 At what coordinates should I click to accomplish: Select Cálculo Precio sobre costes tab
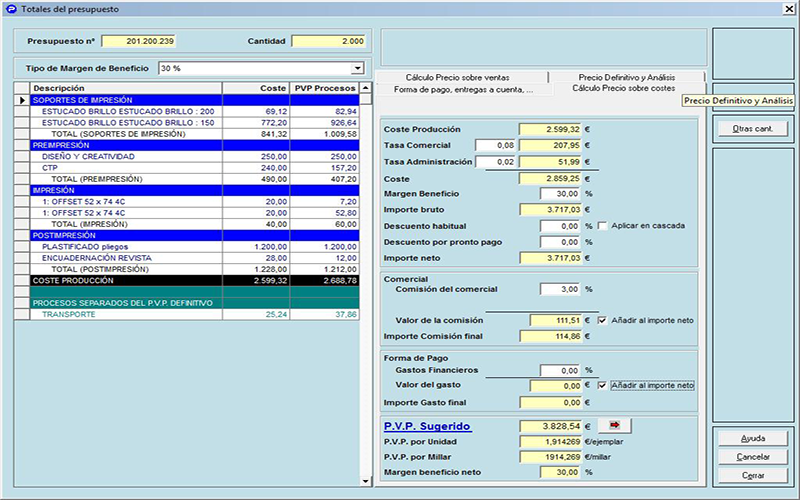pos(623,88)
